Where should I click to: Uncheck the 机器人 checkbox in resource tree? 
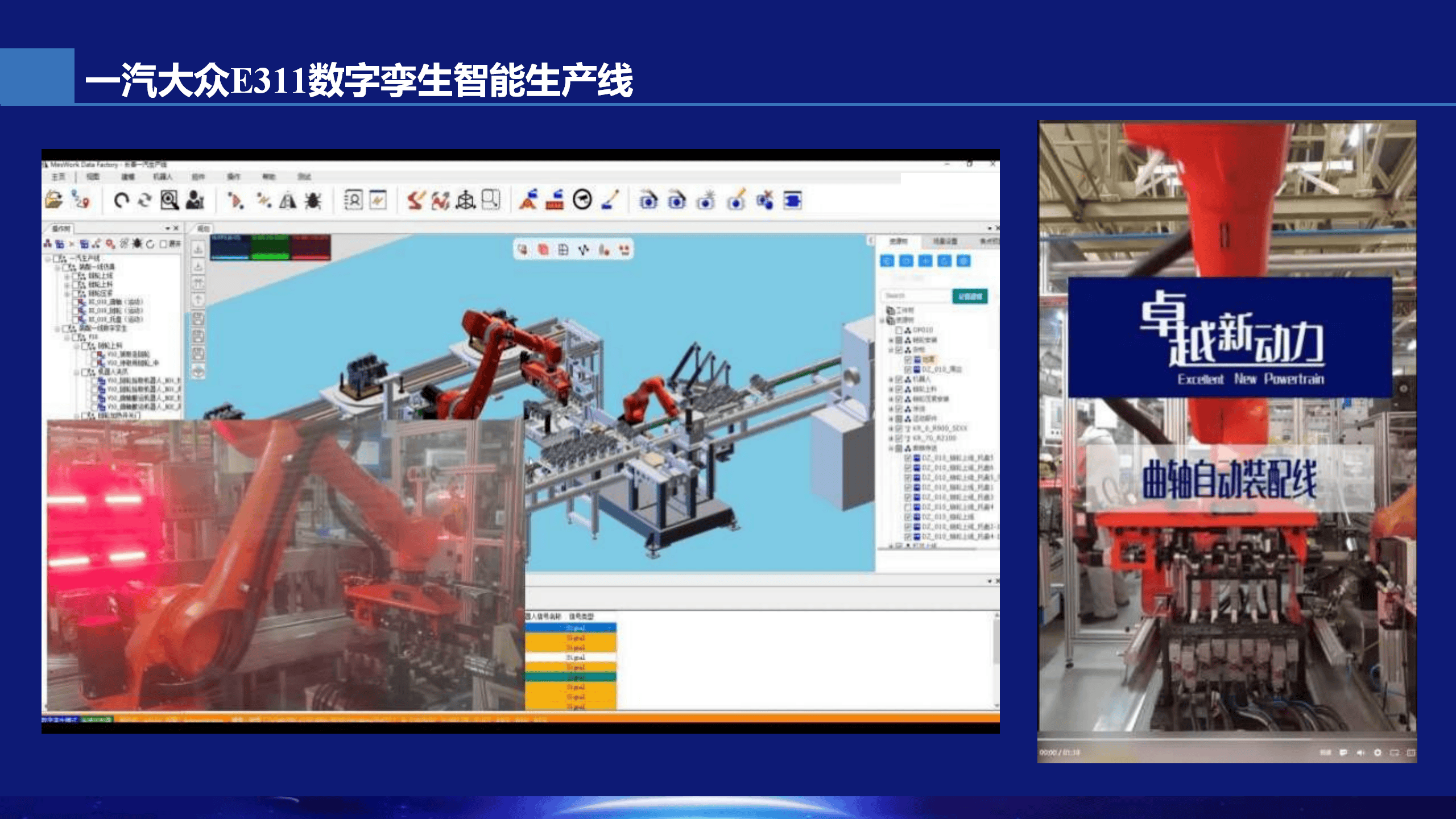coord(899,379)
